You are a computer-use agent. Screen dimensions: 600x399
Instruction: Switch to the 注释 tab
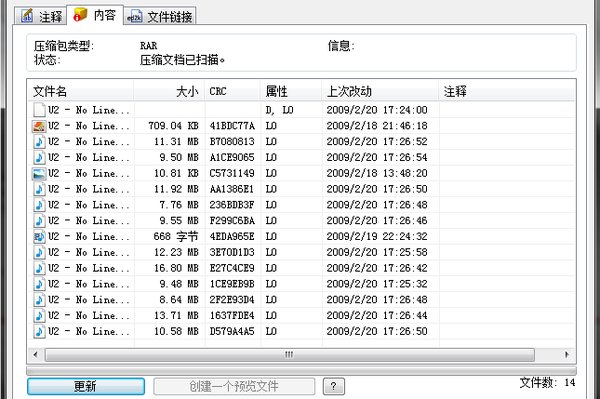pos(41,16)
